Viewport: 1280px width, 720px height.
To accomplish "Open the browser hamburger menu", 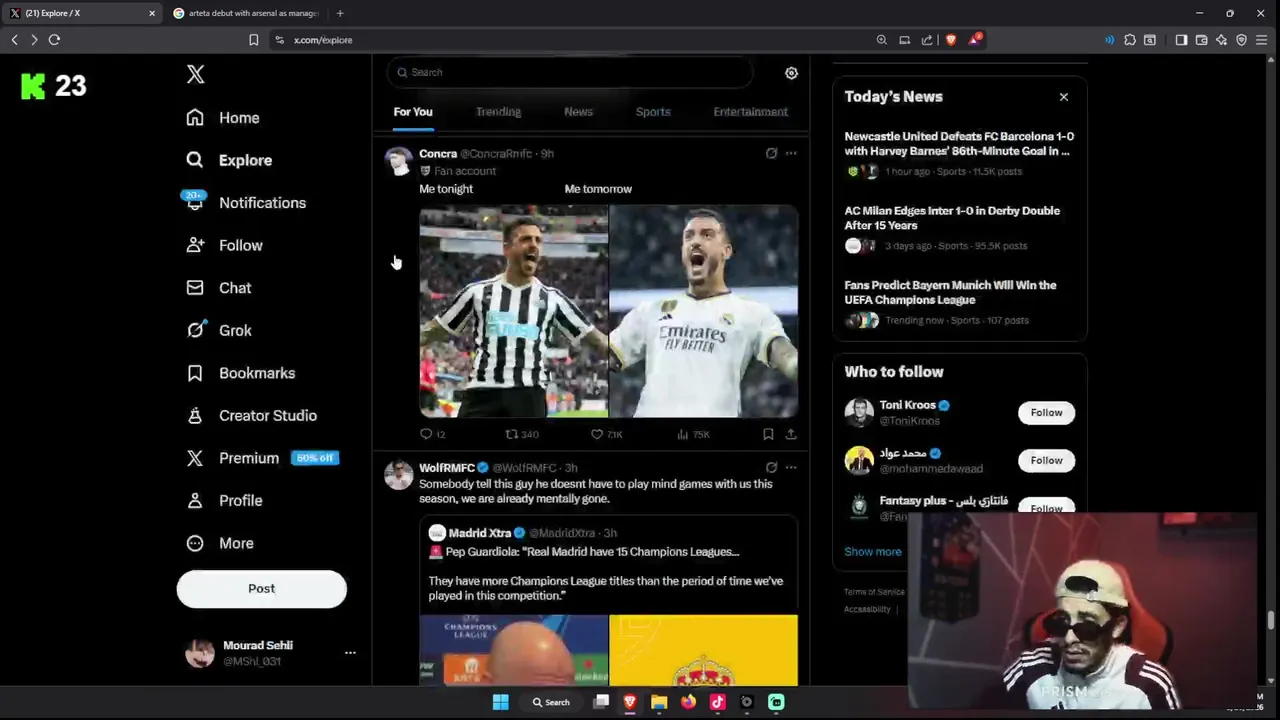I will pyautogui.click(x=1261, y=40).
